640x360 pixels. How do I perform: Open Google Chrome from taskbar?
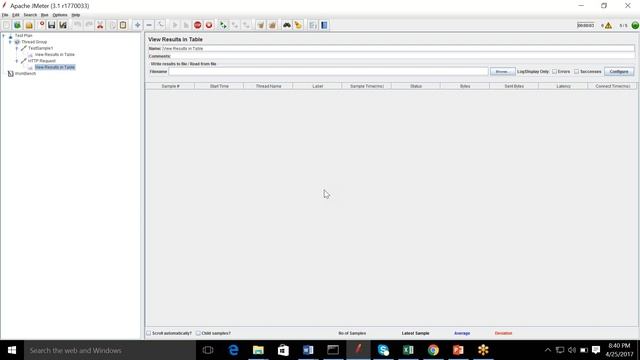point(433,350)
